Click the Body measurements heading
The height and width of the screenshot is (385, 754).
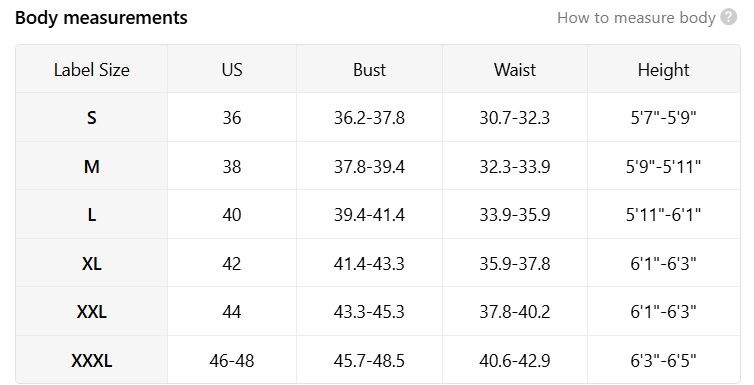tap(101, 18)
